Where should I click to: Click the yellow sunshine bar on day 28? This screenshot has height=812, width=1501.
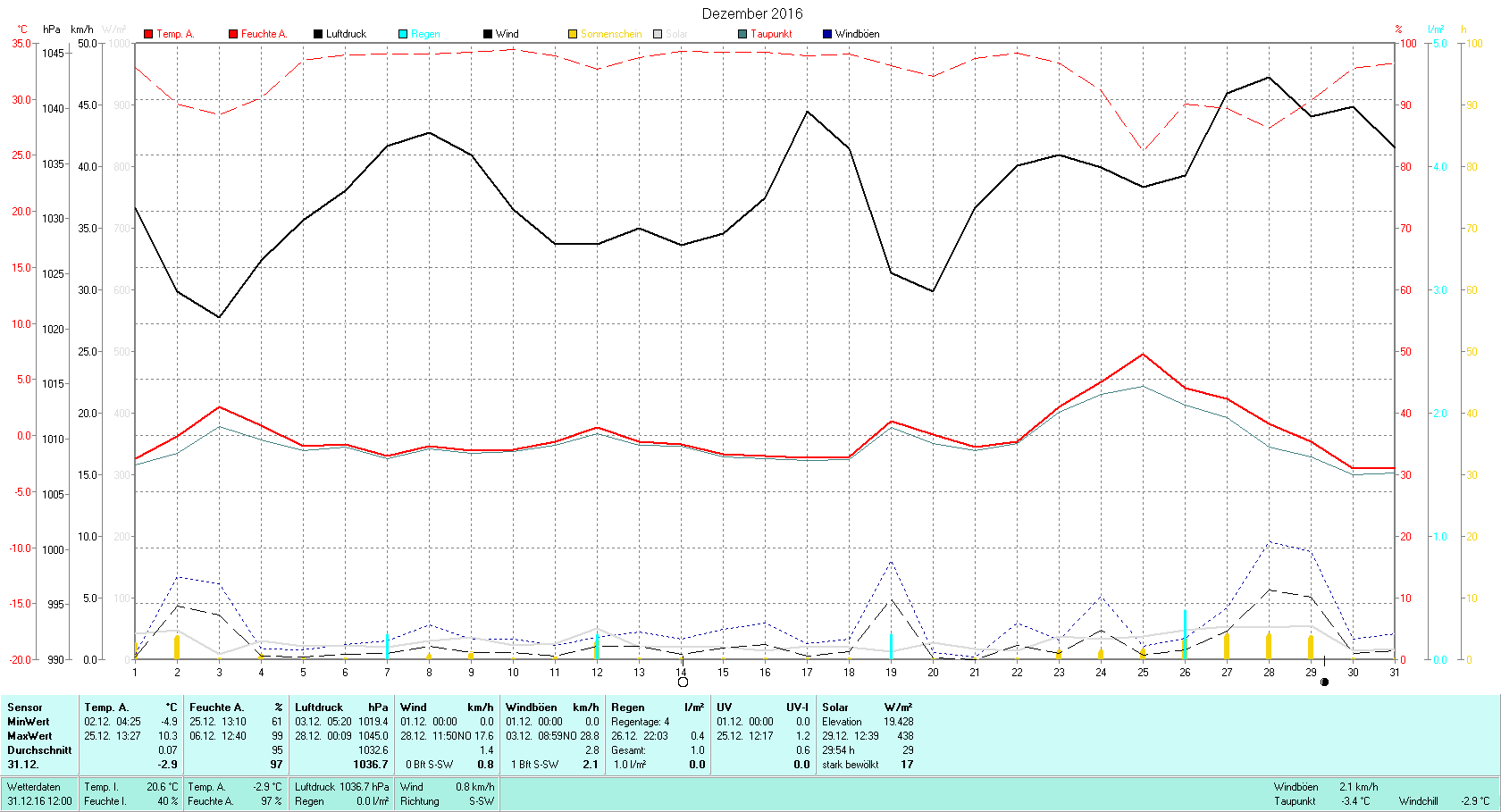1269,647
